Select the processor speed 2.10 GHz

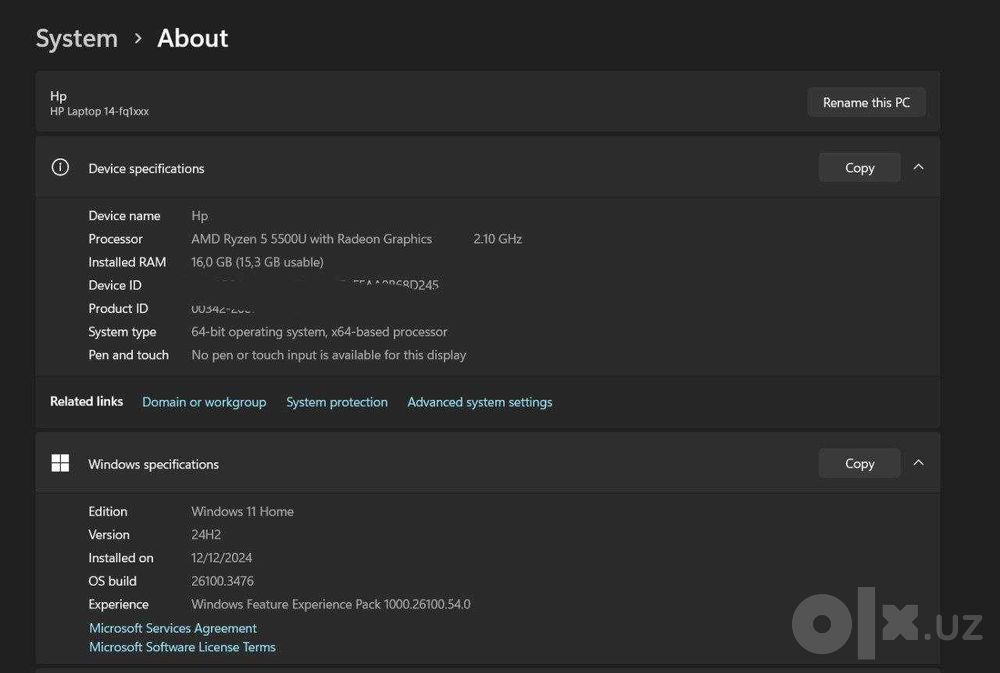(x=497, y=239)
